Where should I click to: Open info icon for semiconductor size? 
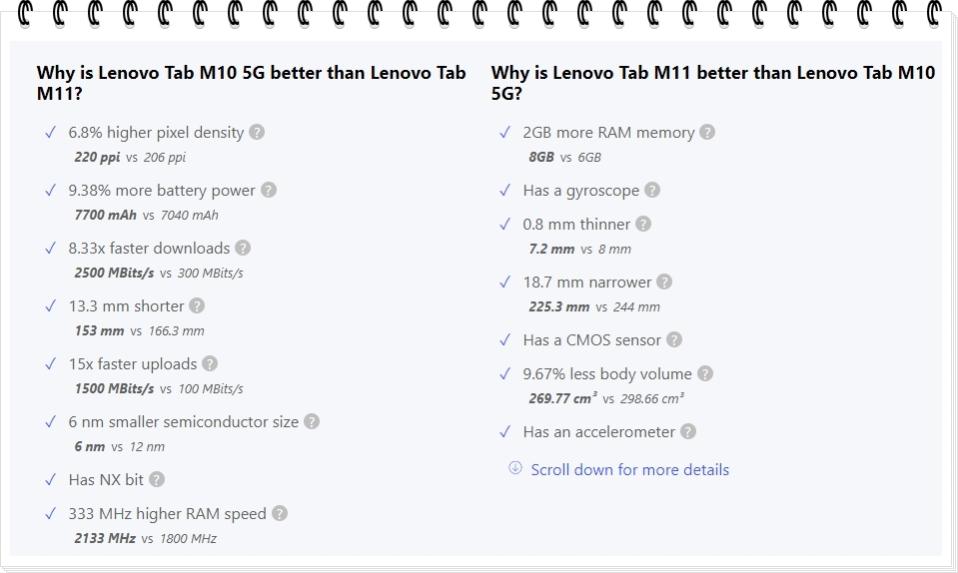(x=312, y=422)
